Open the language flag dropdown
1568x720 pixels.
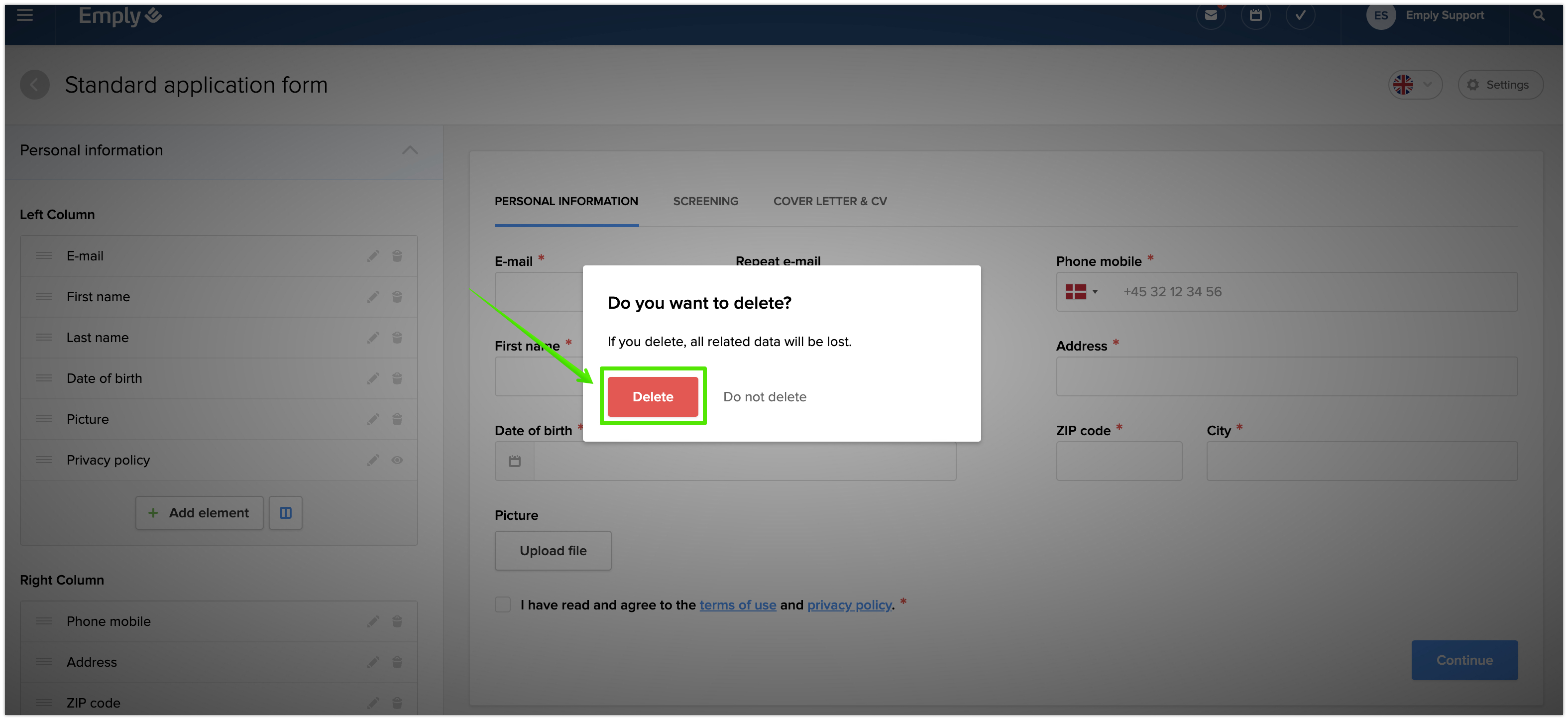pyautogui.click(x=1414, y=85)
